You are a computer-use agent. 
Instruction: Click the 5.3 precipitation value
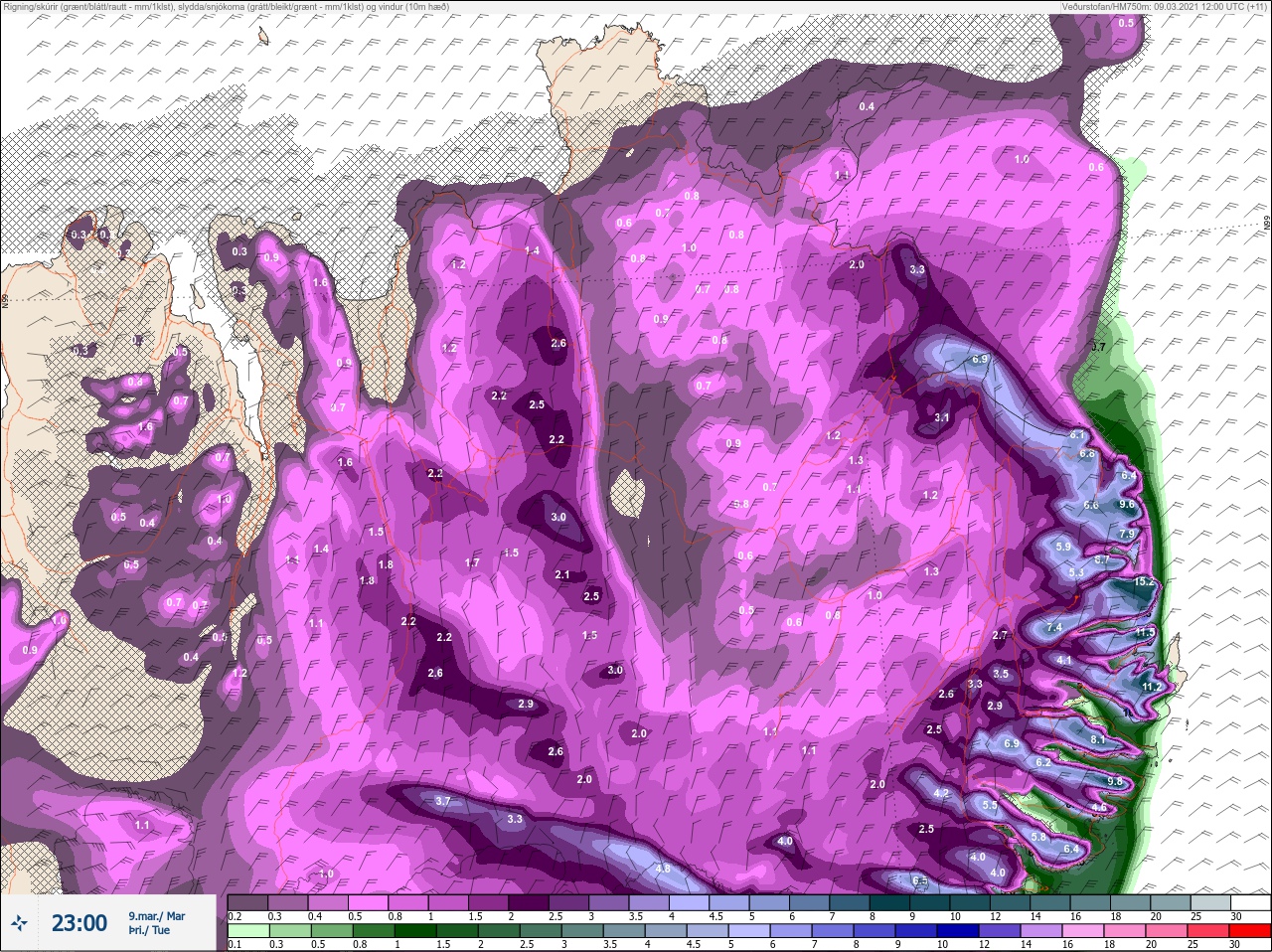click(x=1075, y=572)
